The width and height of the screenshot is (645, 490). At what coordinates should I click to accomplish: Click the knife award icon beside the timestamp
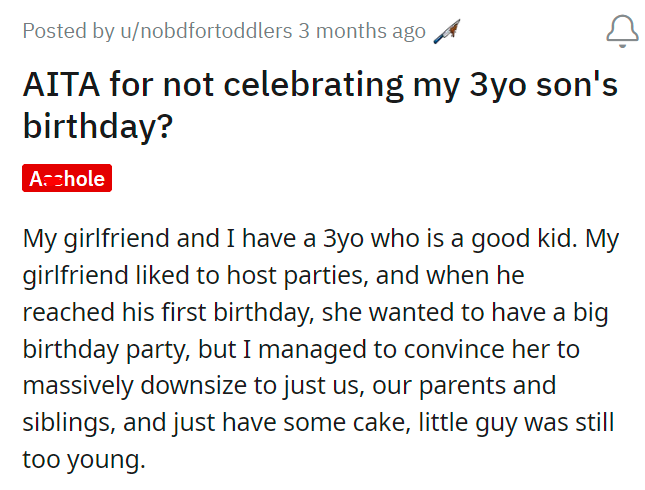pos(447,31)
